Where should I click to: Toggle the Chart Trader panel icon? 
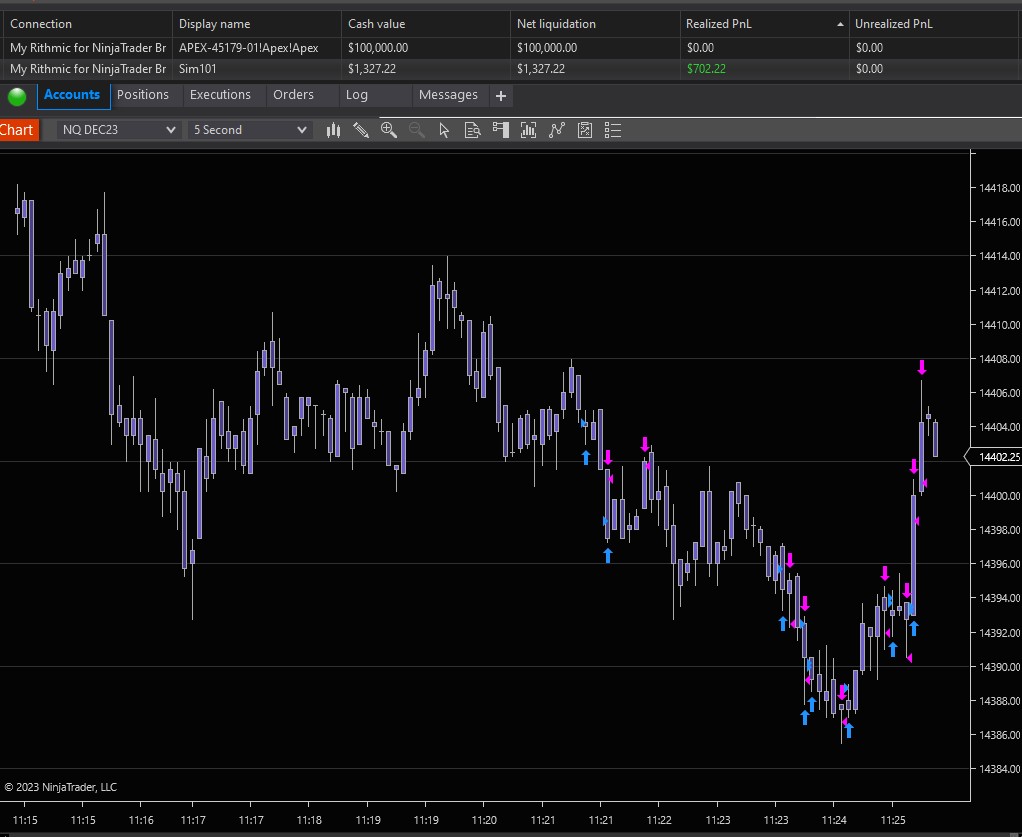pos(501,130)
